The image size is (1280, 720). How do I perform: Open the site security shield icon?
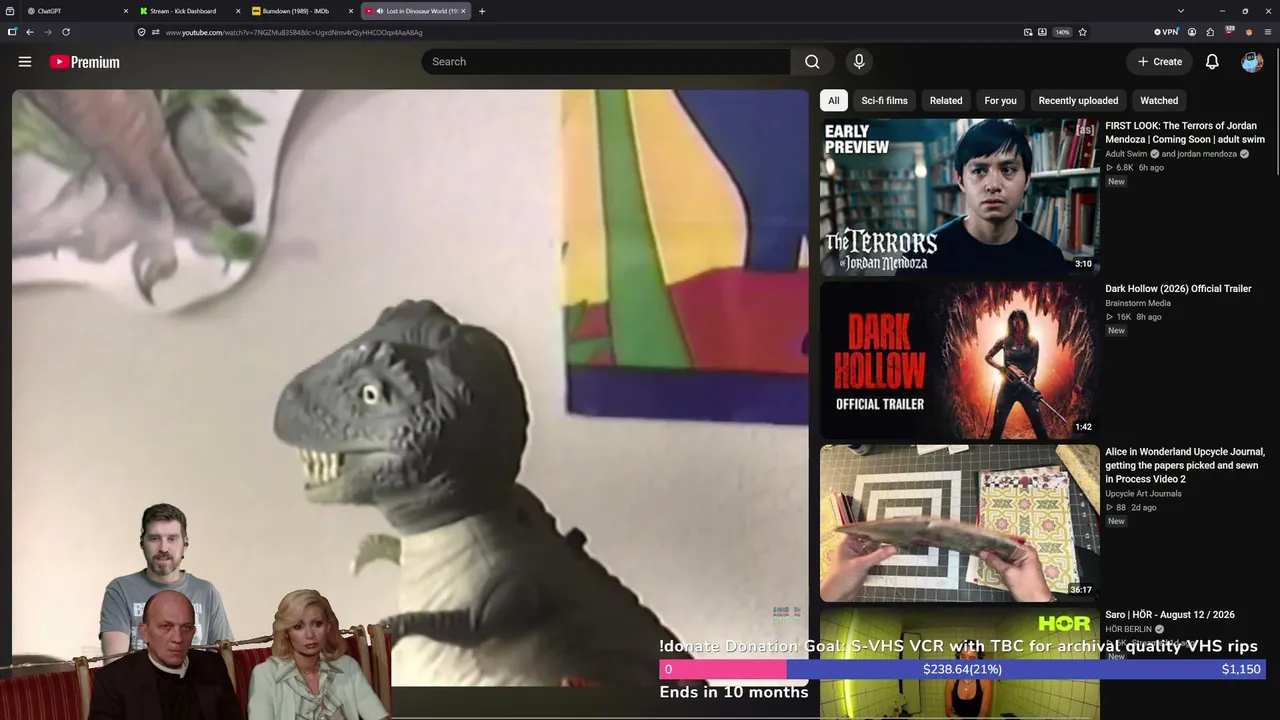click(x=141, y=32)
